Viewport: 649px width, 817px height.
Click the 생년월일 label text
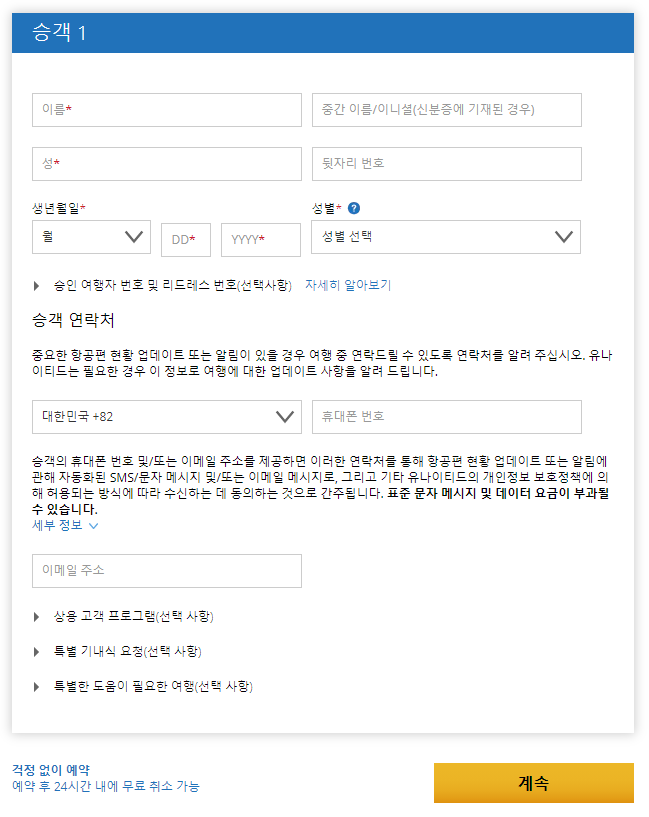point(56,208)
